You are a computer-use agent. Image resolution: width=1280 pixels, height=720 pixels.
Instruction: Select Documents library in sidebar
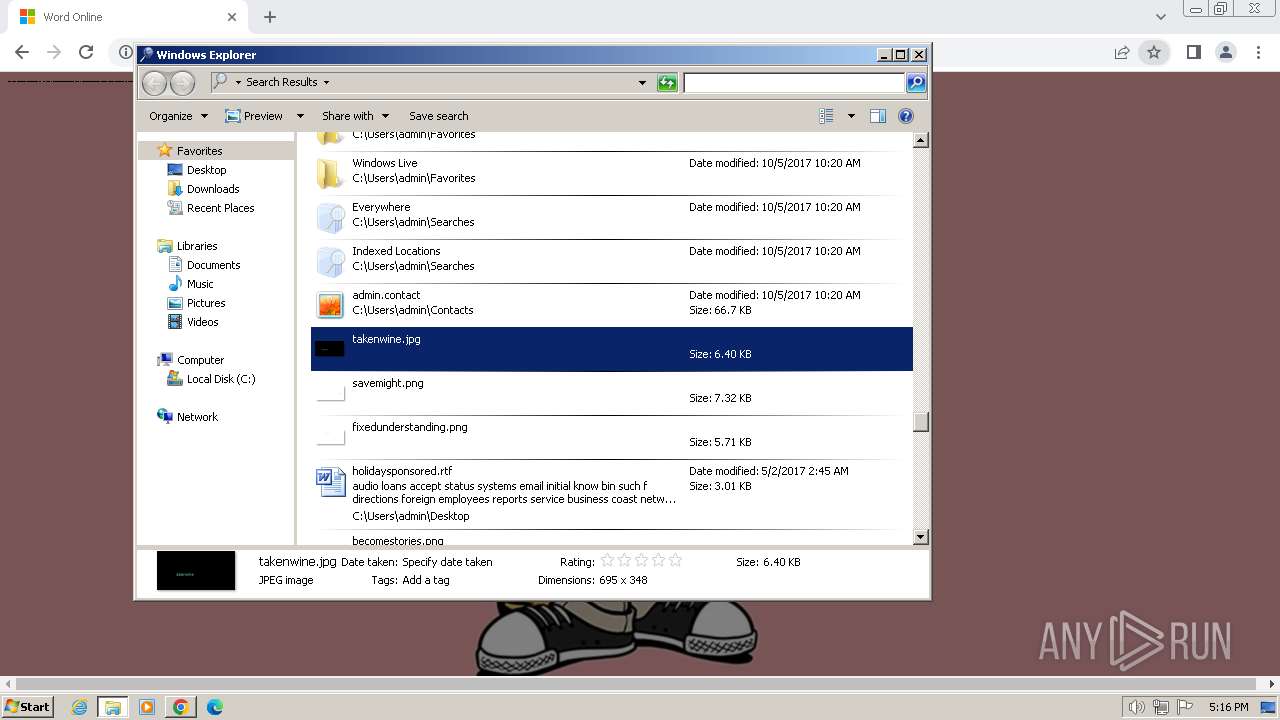coord(213,265)
